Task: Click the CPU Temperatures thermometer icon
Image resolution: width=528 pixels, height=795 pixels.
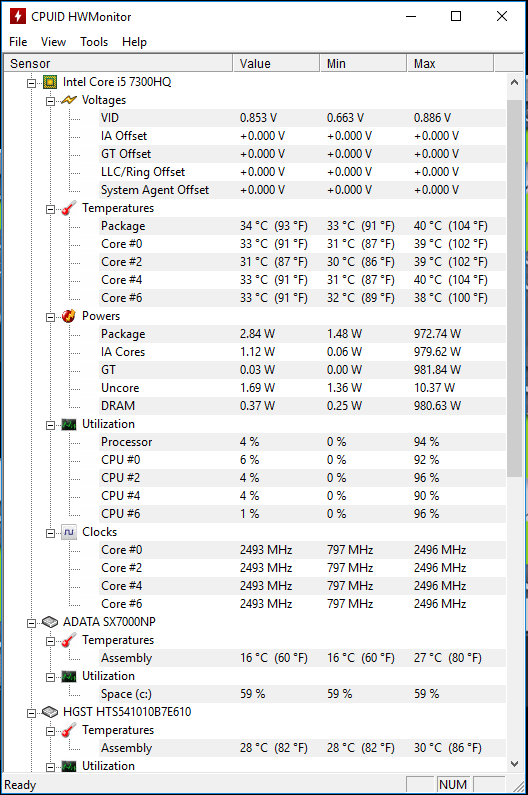Action: pyautogui.click(x=69, y=208)
